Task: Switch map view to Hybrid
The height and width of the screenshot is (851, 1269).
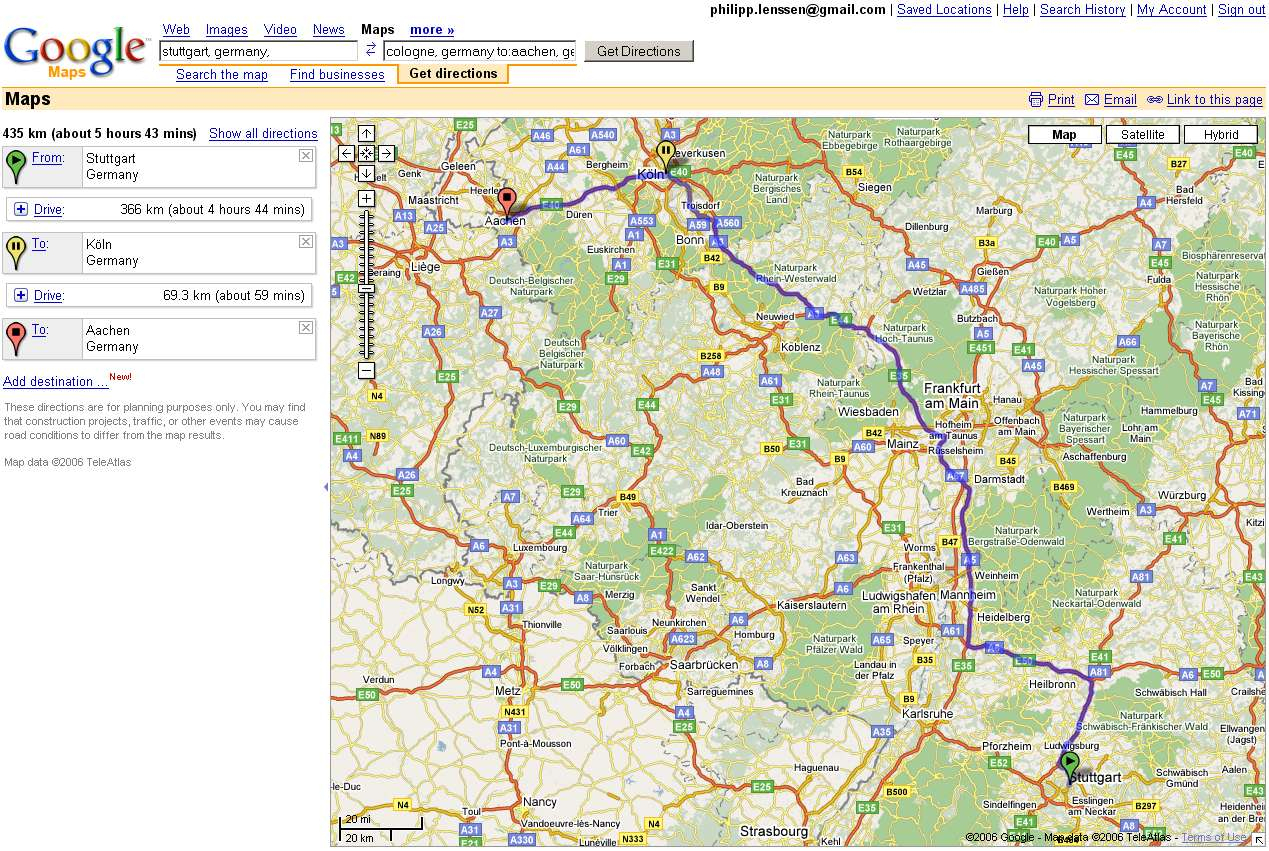Action: 1221,134
